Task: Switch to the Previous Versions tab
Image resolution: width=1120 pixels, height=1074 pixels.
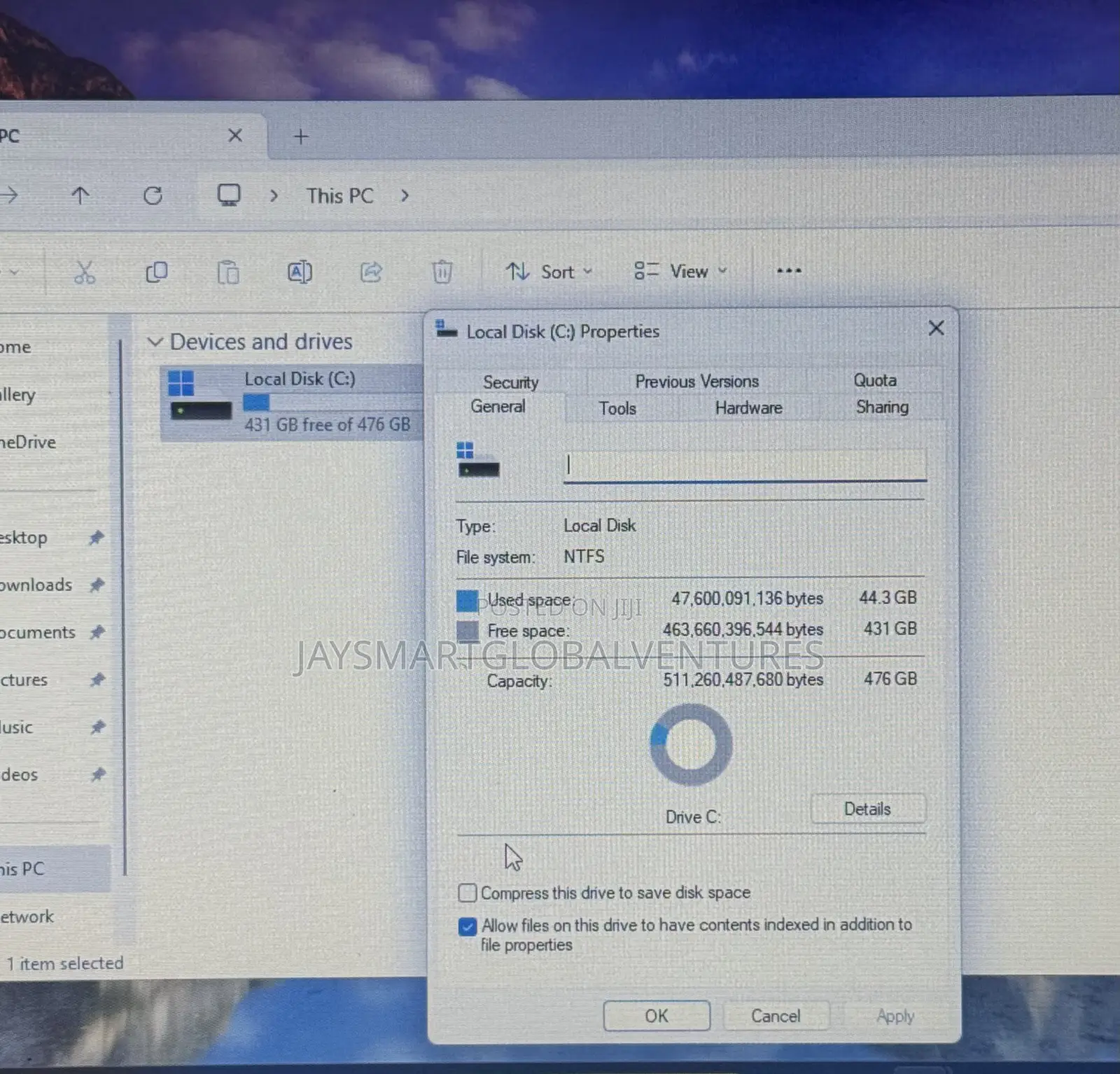Action: (696, 382)
